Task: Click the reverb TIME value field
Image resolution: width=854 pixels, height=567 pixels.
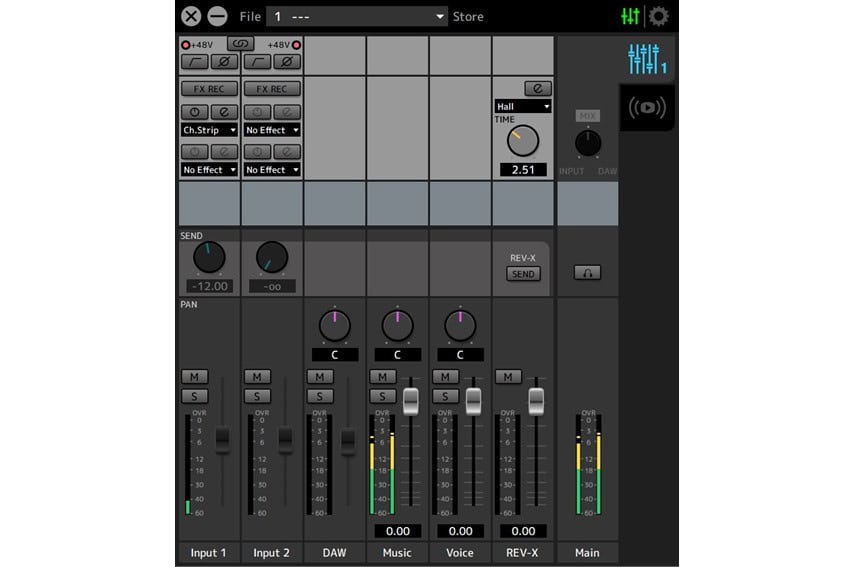Action: [523, 170]
